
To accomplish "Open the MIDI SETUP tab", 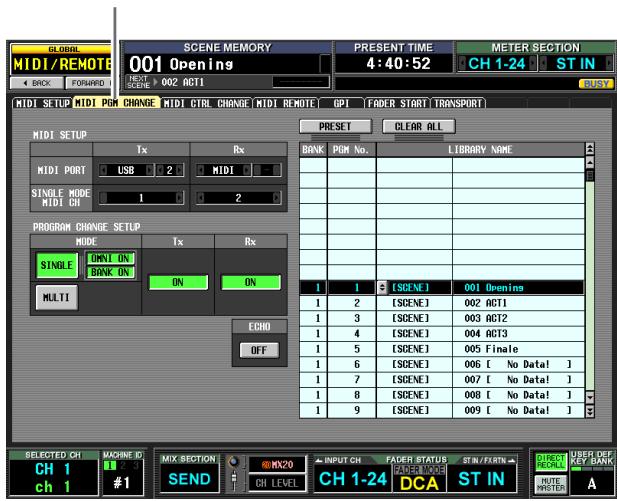I will click(x=42, y=103).
